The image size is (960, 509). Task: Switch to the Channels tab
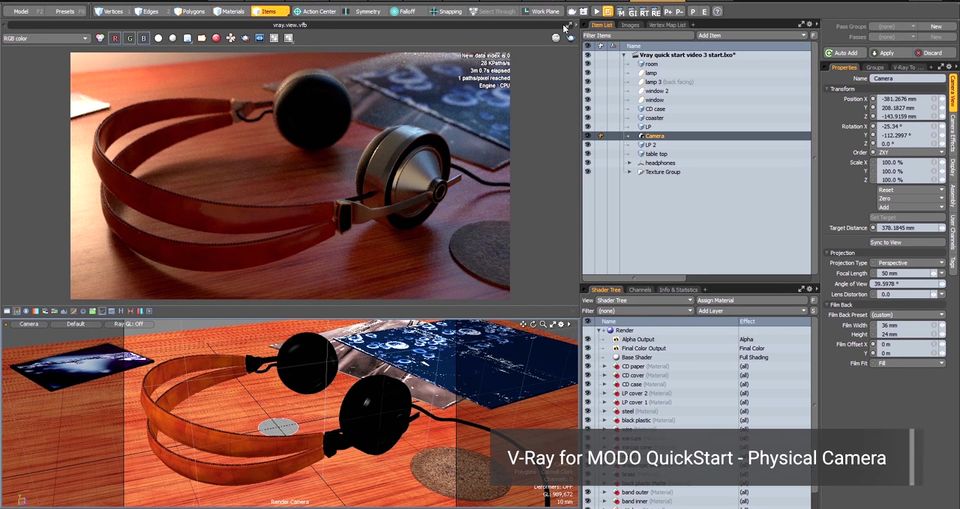[640, 290]
